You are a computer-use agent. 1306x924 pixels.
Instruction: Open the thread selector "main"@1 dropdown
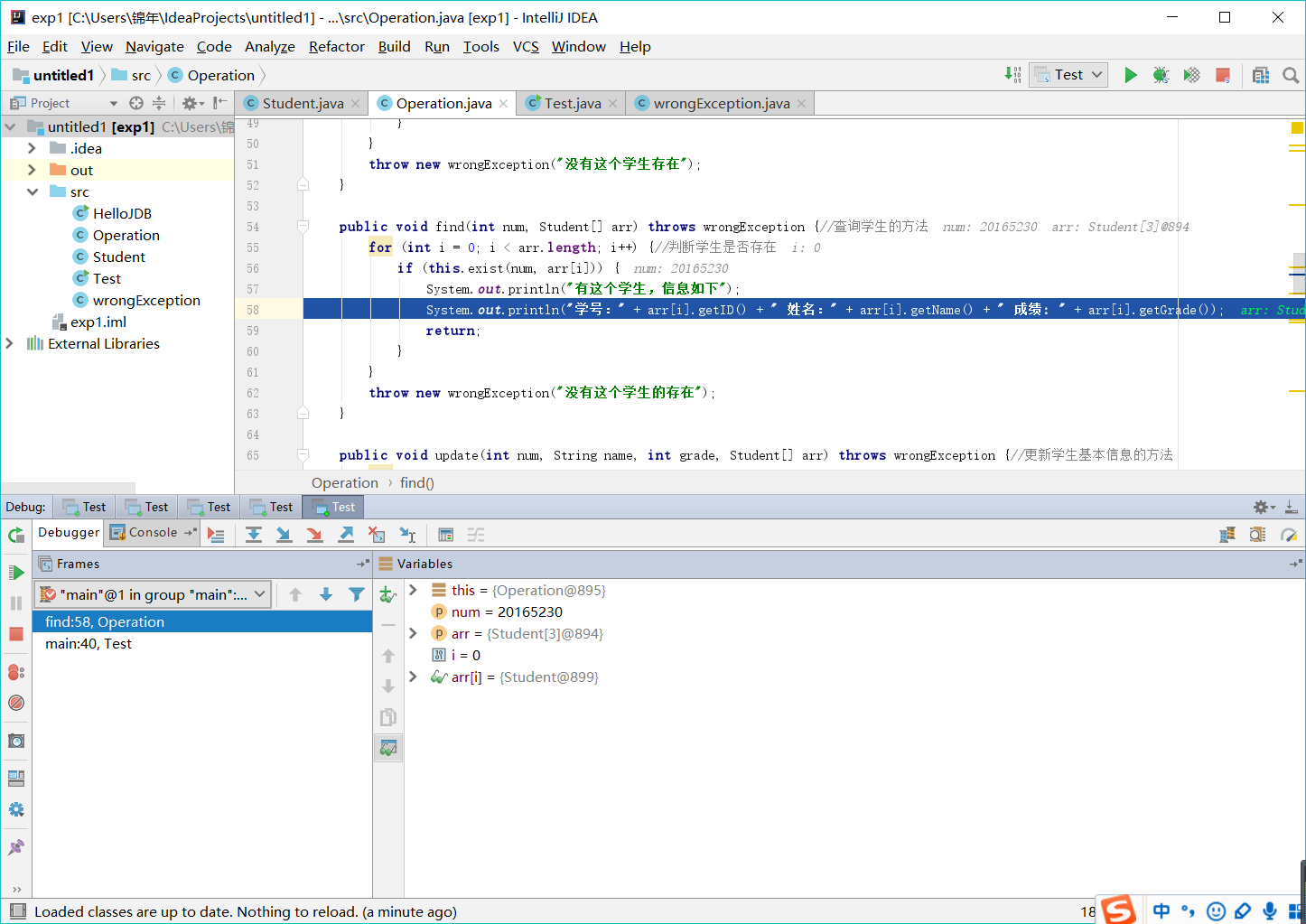[153, 594]
